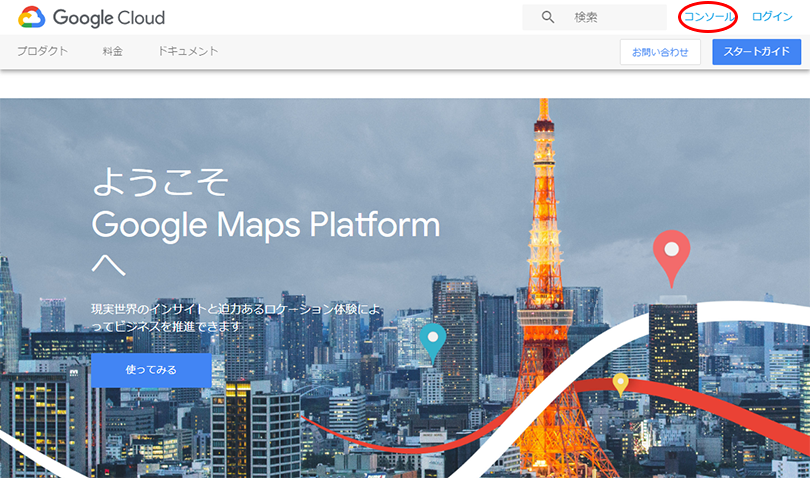This screenshot has height=478, width=810.
Task: Click the 使ってみる button
Action: pyautogui.click(x=151, y=370)
